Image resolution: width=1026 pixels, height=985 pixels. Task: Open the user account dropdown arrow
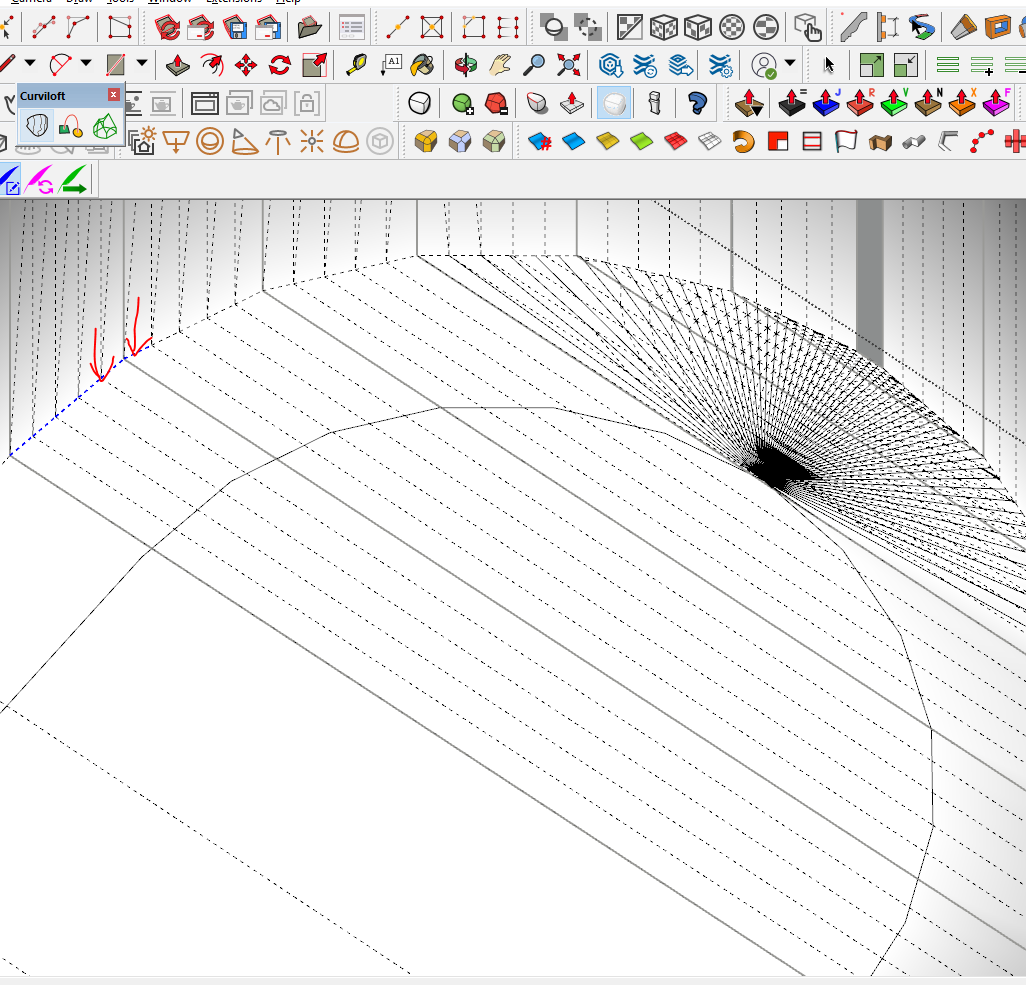click(x=790, y=63)
